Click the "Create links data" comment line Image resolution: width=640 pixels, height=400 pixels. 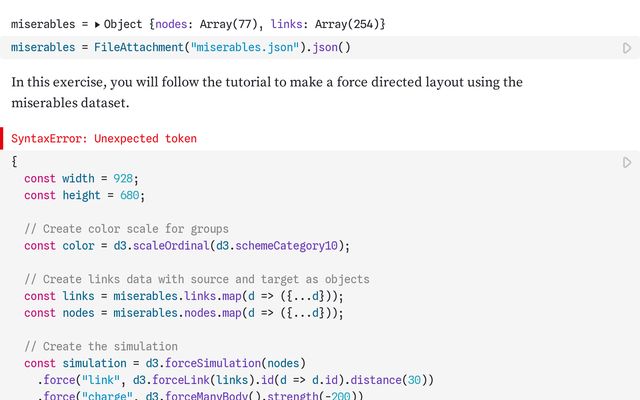pos(196,279)
